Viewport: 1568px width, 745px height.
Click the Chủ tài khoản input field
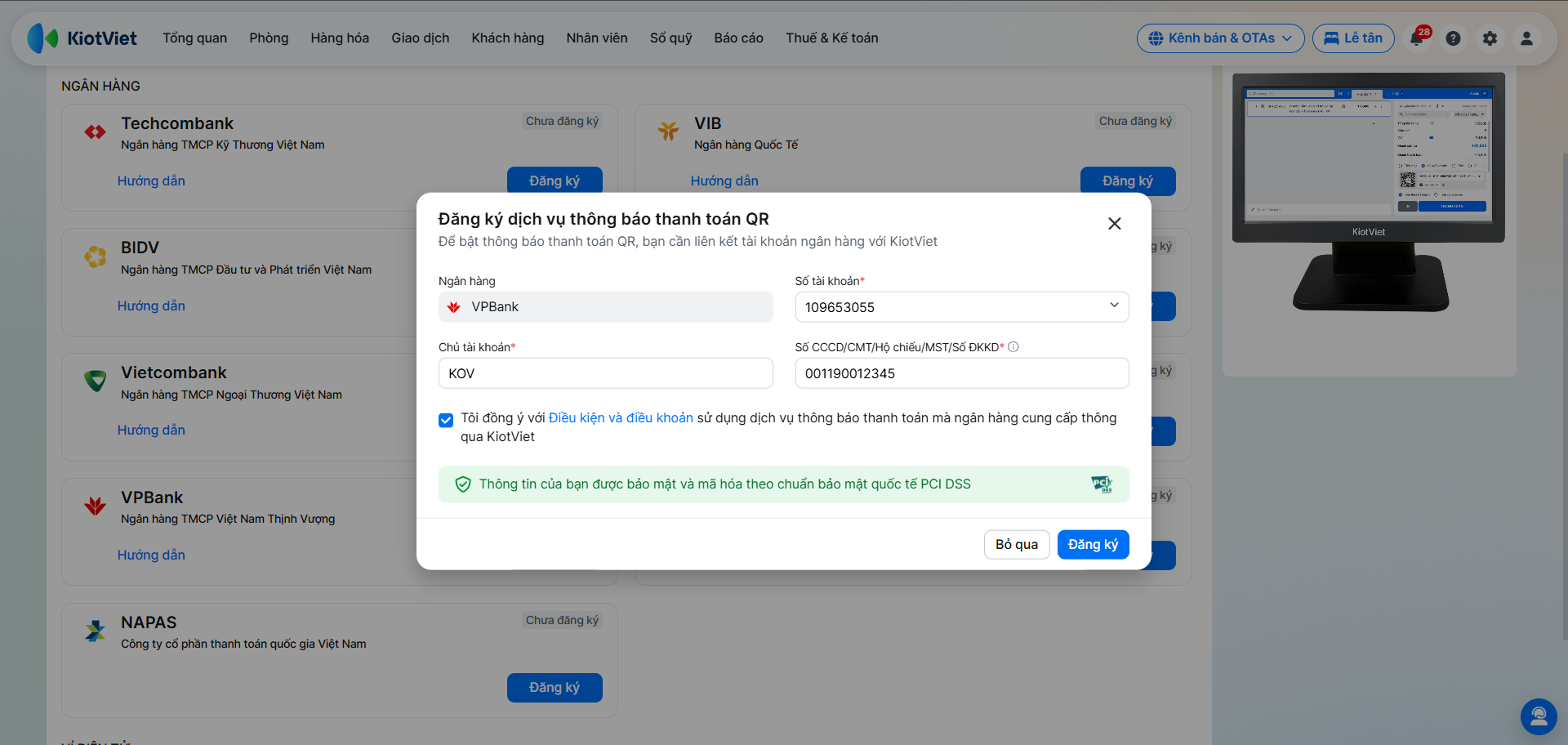click(x=605, y=373)
